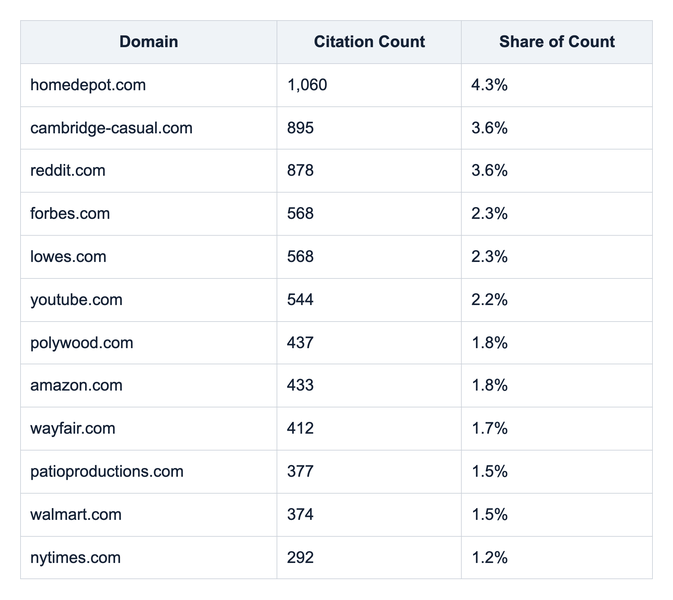Select the 4.3% share value
The height and width of the screenshot is (600, 673).
point(489,85)
